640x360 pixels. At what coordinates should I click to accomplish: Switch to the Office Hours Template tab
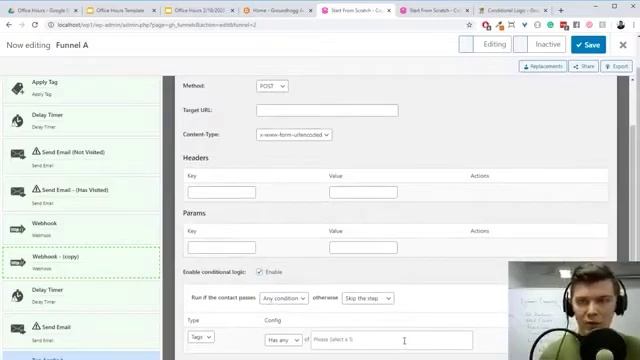coord(121,11)
